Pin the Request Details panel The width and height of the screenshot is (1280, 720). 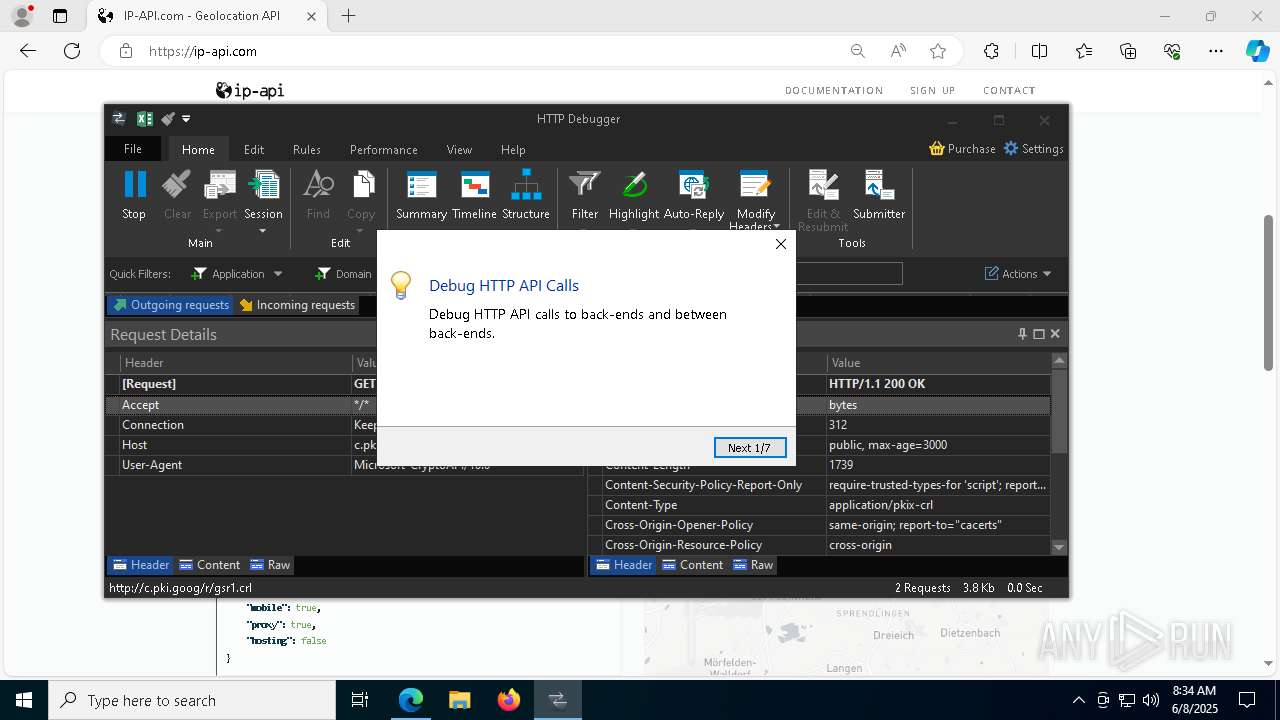coord(1022,334)
